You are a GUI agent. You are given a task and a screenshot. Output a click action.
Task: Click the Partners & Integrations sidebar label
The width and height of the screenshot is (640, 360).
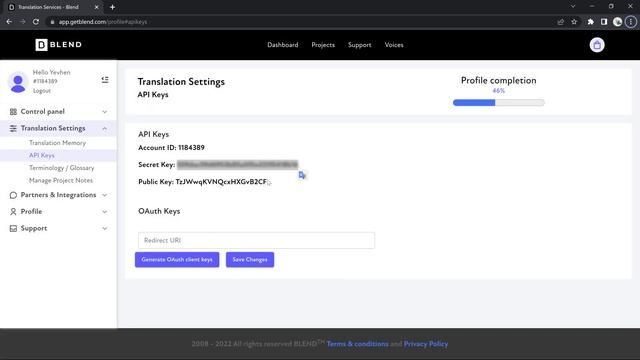point(58,195)
